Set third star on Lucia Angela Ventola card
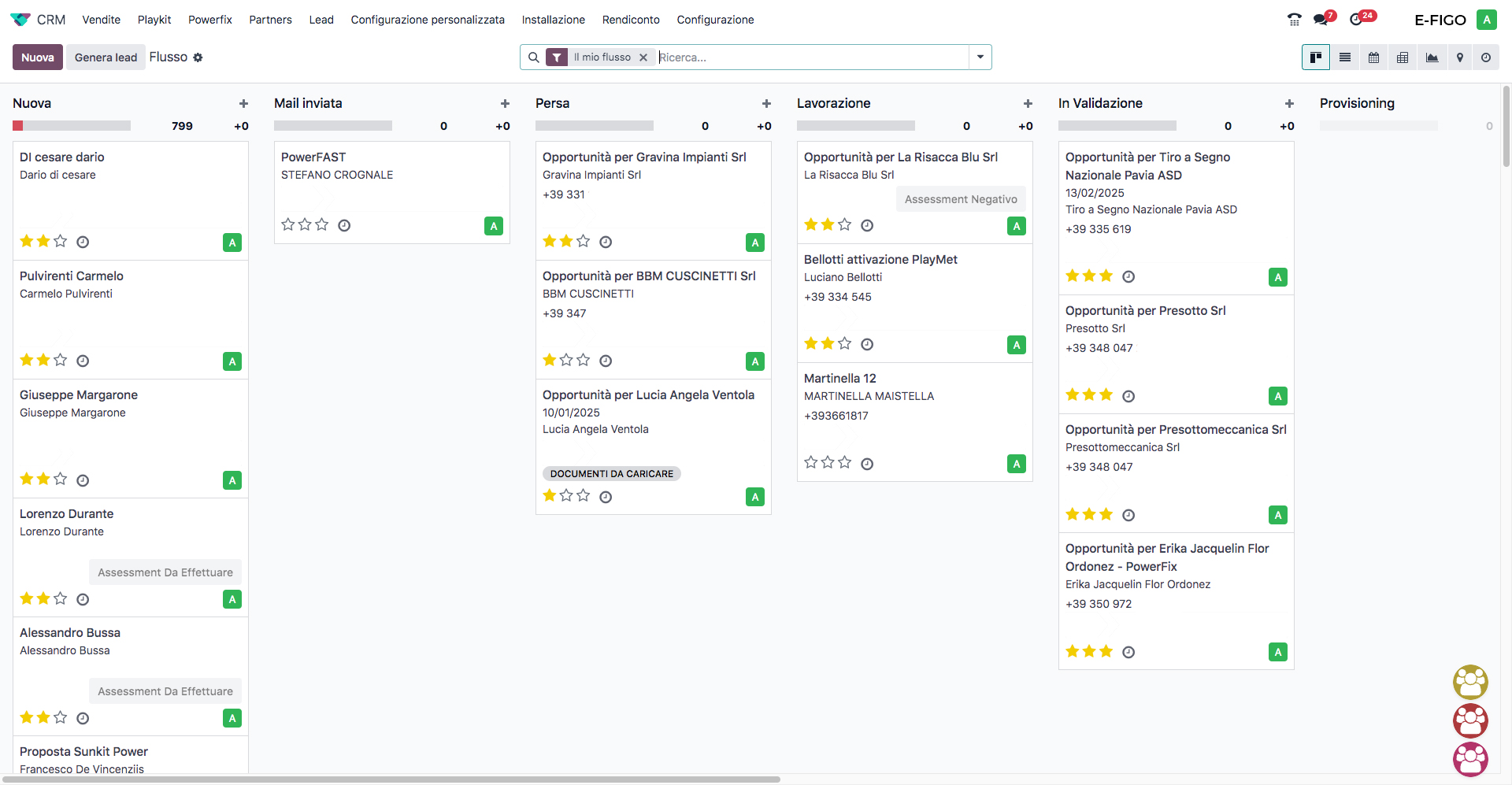Viewport: 1512px width, 785px height. [584, 495]
